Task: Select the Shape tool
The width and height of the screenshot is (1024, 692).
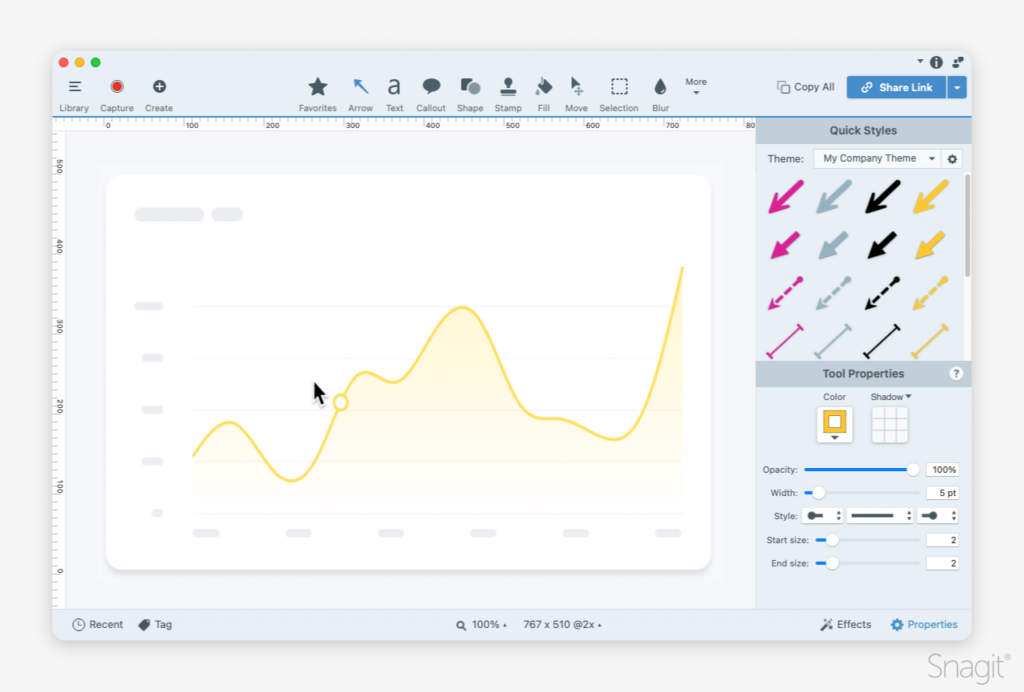Action: tap(470, 94)
